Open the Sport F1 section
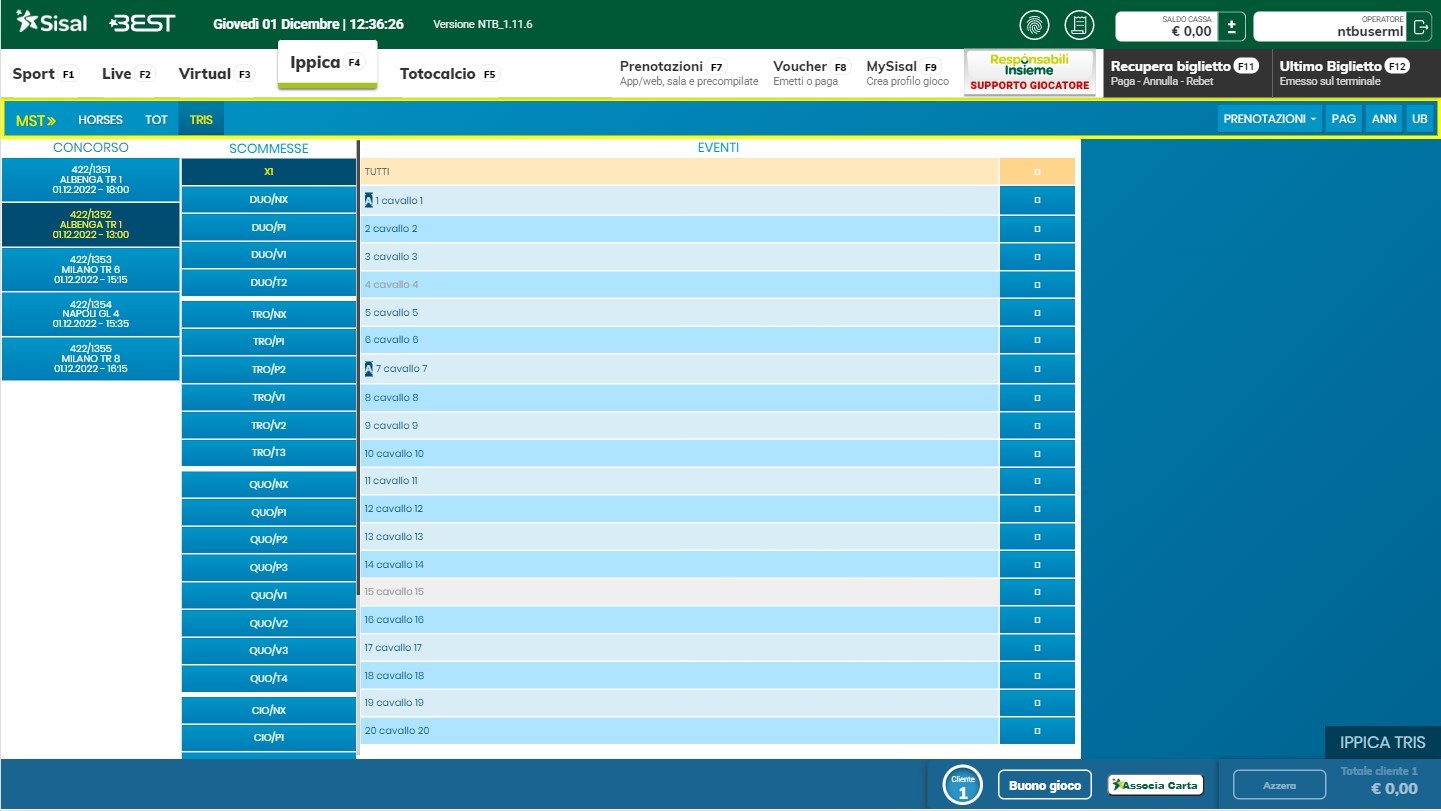 click(44, 74)
